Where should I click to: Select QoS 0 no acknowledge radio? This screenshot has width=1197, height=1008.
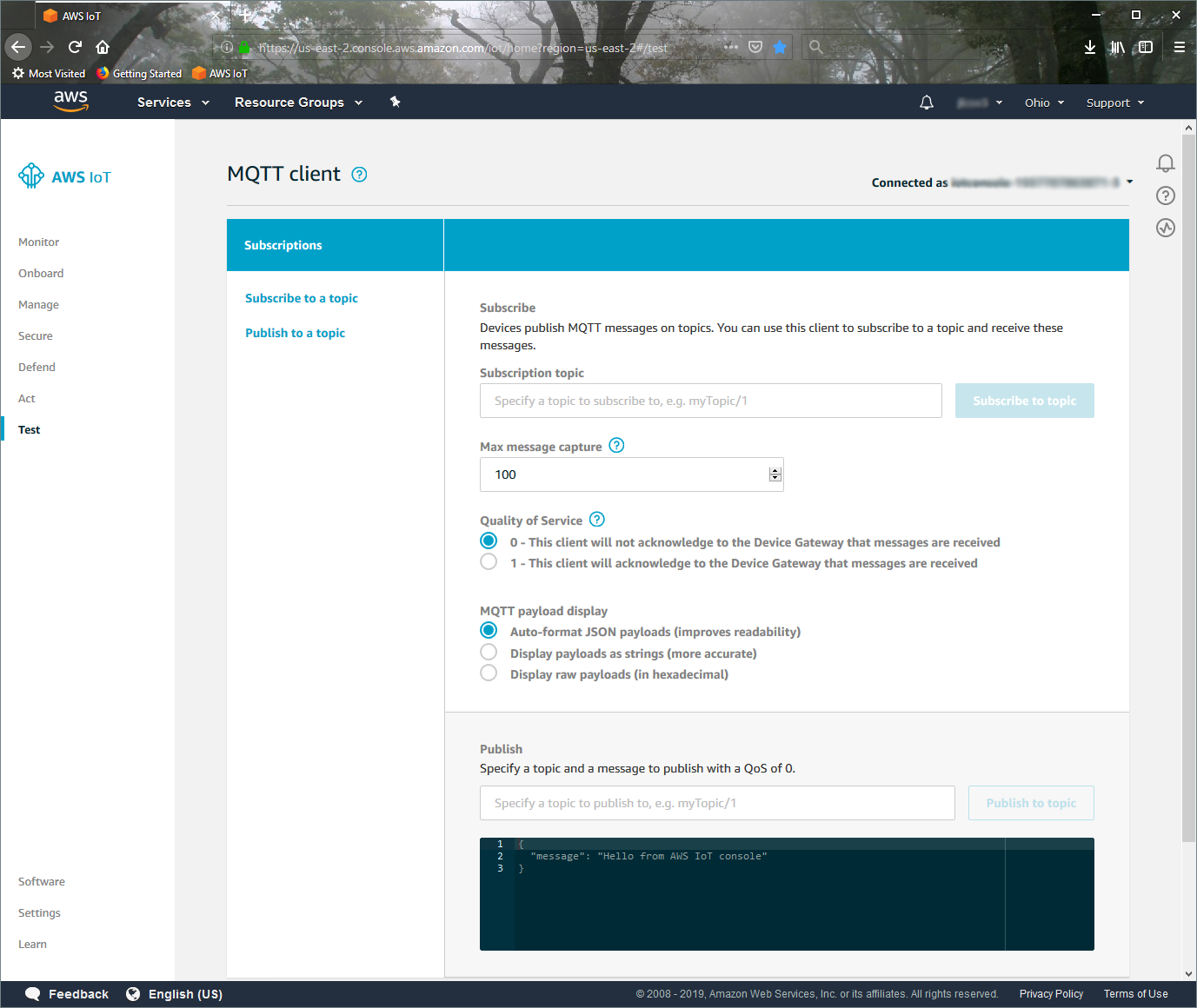pyautogui.click(x=489, y=540)
